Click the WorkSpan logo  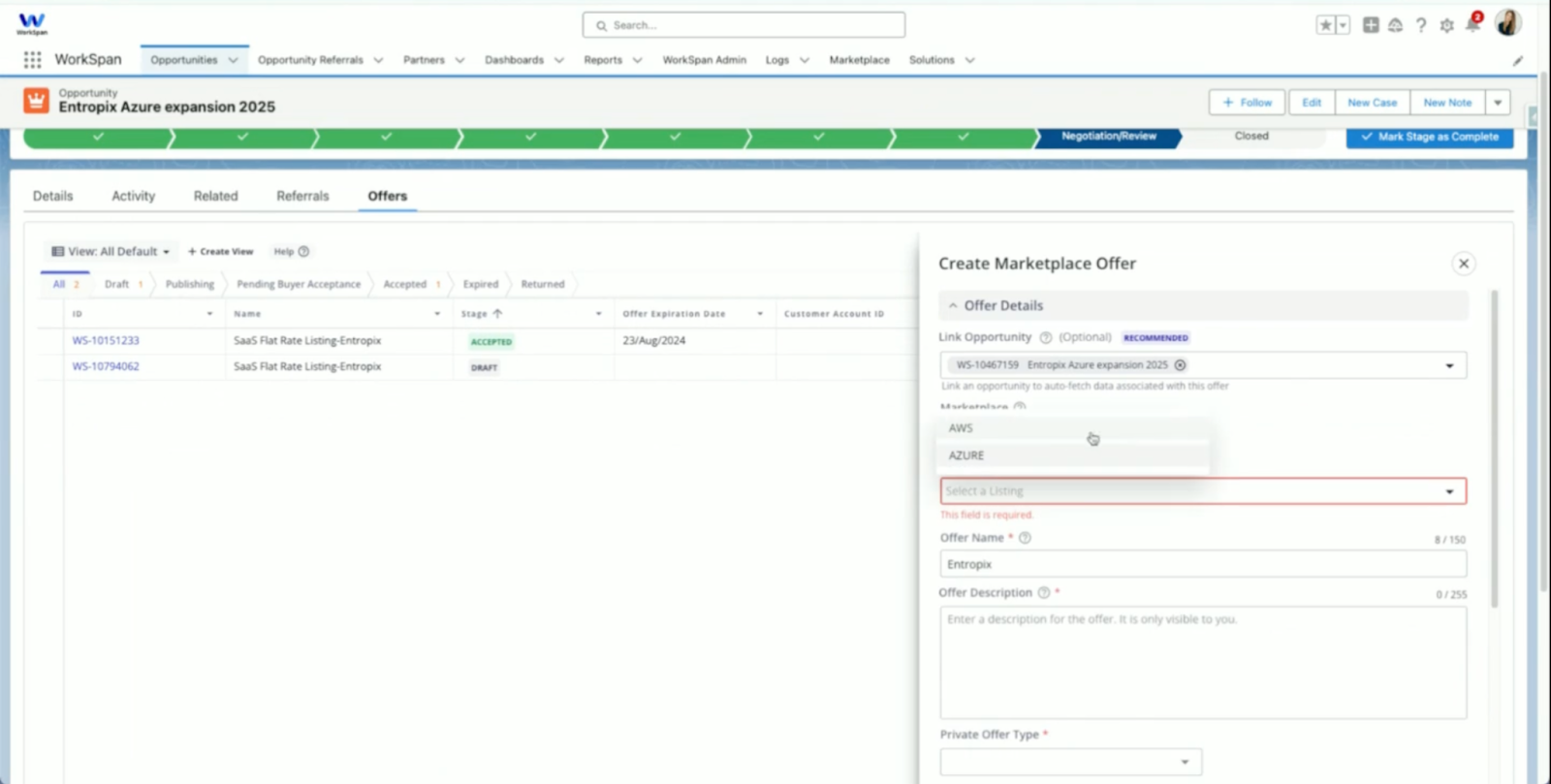pos(32,23)
